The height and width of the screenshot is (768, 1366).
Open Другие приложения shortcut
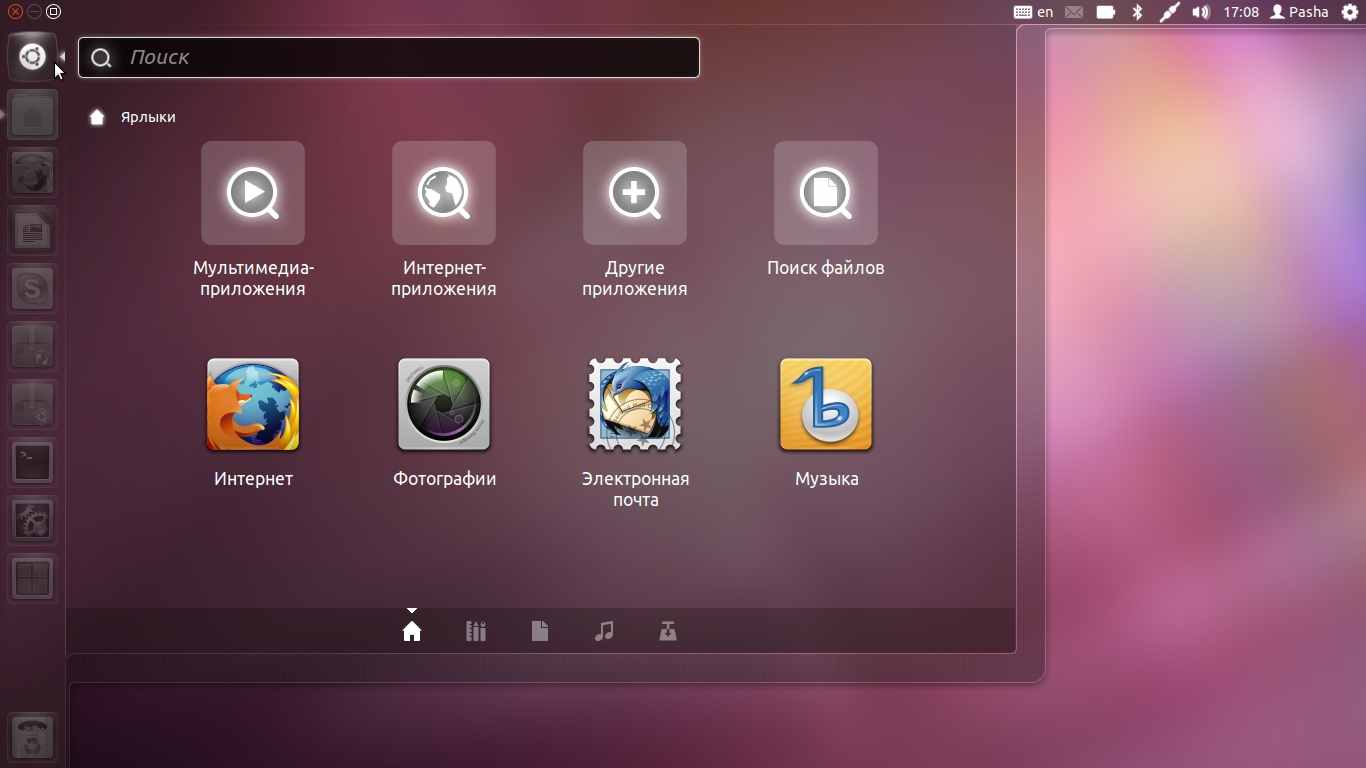point(635,193)
